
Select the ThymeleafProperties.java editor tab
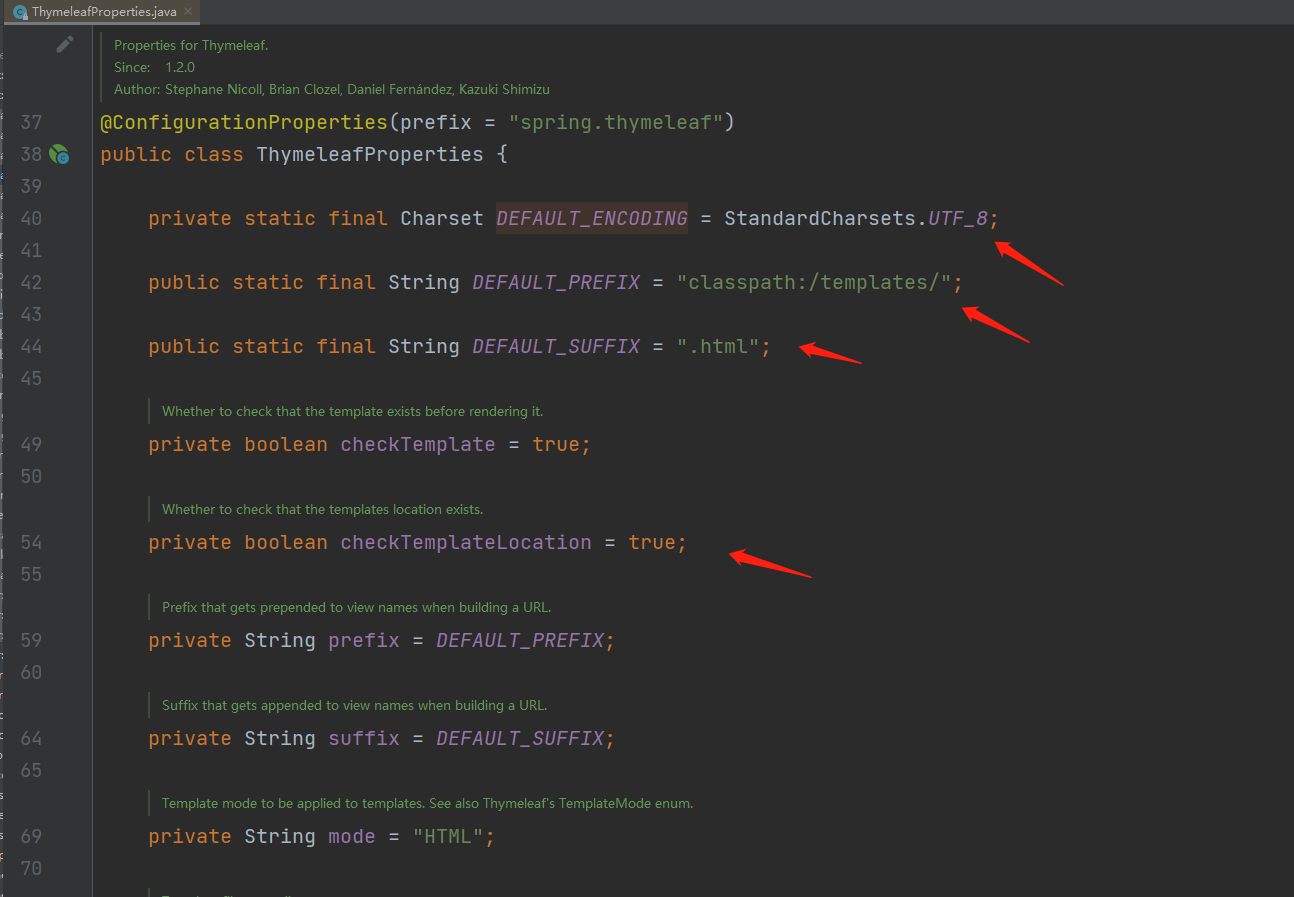[x=100, y=12]
